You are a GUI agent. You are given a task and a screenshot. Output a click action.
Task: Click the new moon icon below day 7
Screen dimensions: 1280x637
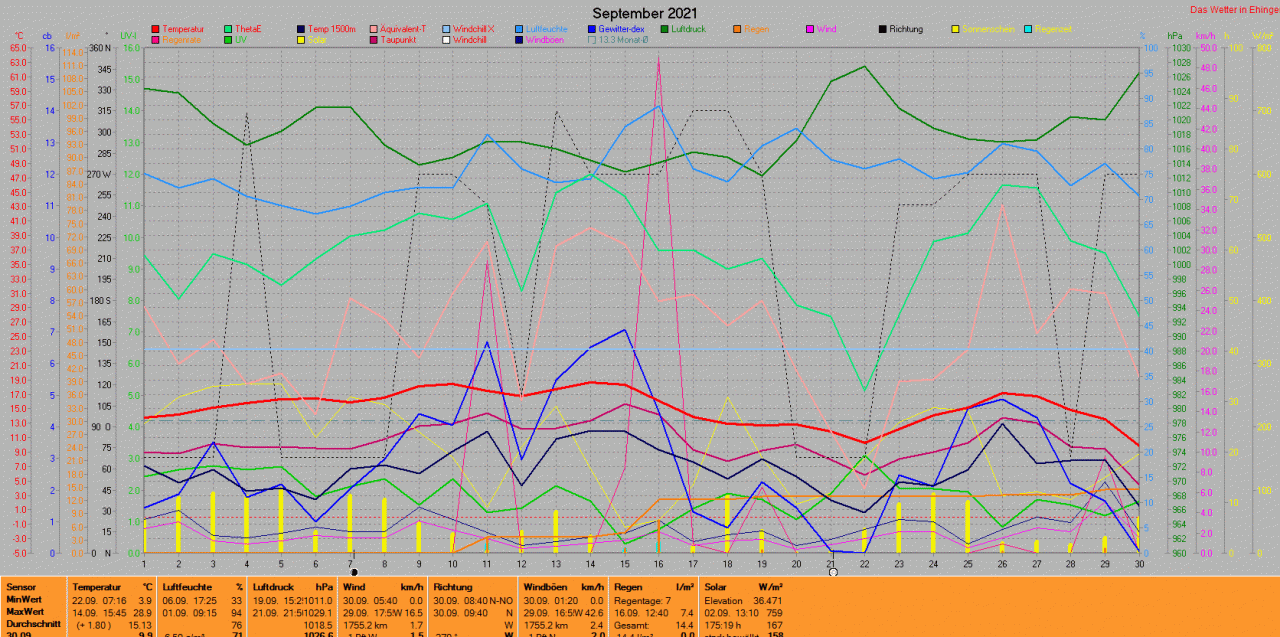point(354,572)
